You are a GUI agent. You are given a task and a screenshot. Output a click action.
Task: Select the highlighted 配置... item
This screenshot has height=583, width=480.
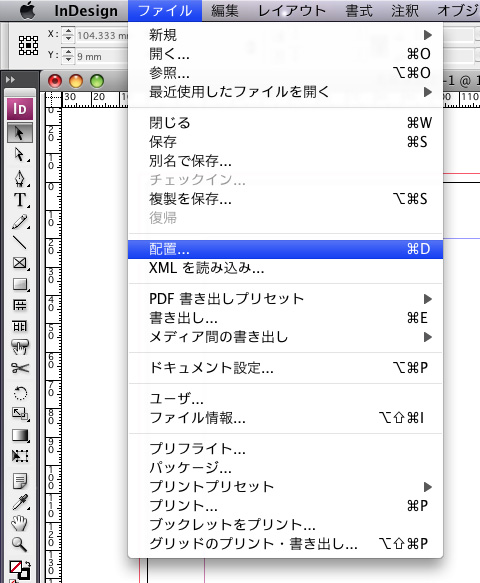[x=286, y=249]
